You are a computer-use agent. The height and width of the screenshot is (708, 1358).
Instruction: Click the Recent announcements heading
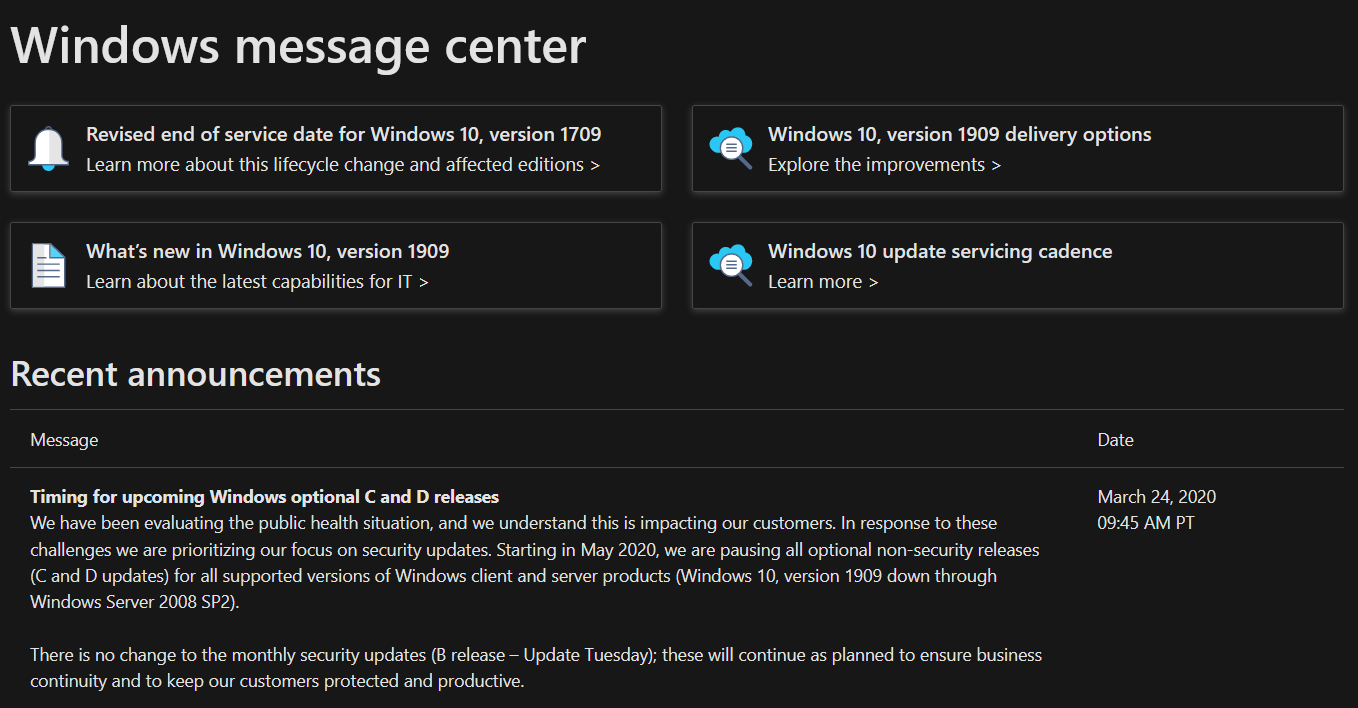click(x=195, y=373)
